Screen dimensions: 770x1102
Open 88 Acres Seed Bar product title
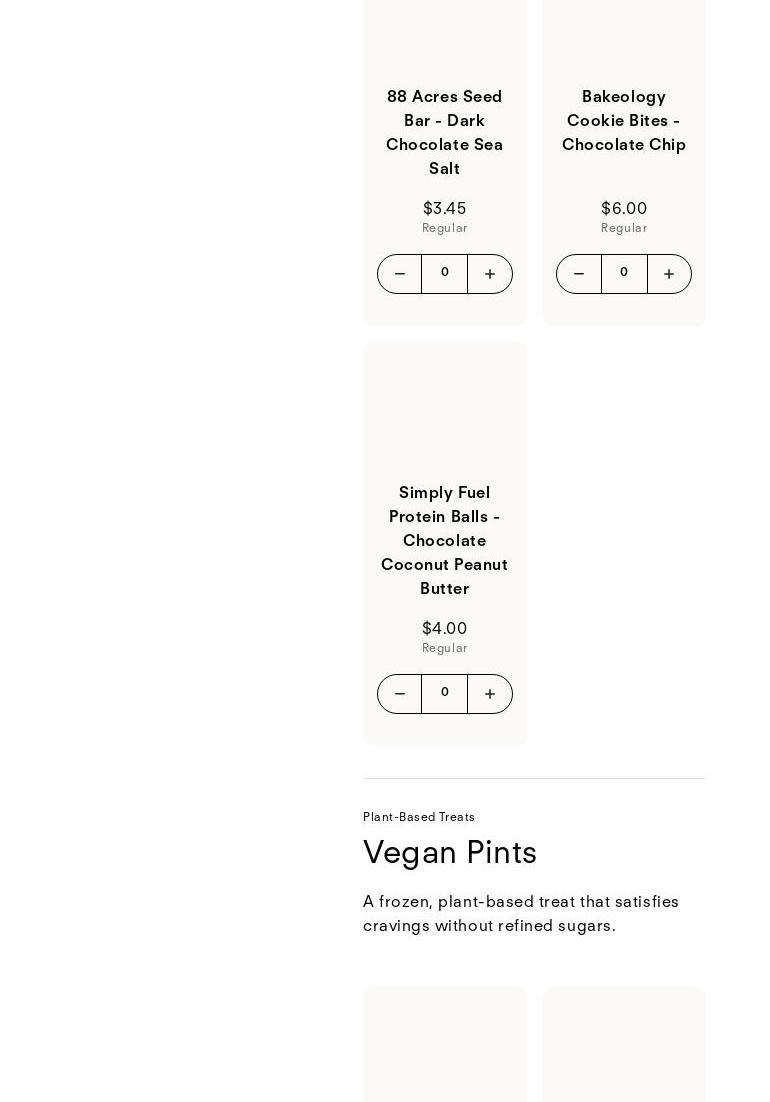point(445,132)
